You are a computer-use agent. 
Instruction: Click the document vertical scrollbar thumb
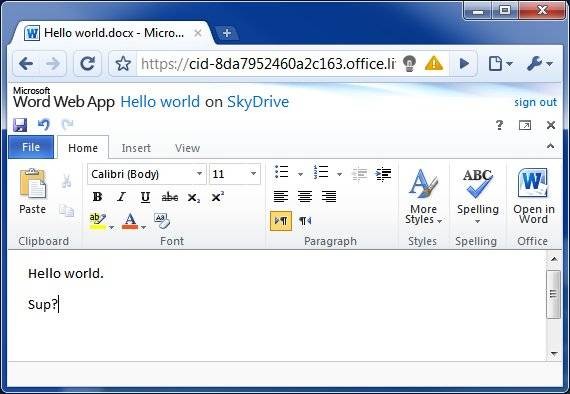[553, 294]
